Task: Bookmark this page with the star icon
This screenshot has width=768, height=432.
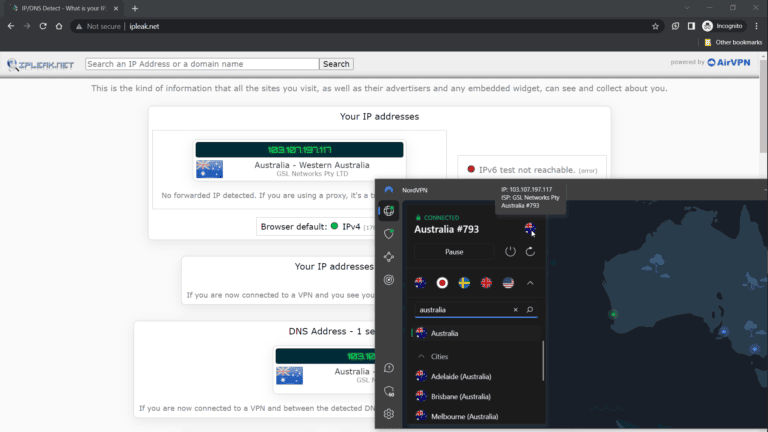Action: 655,26
